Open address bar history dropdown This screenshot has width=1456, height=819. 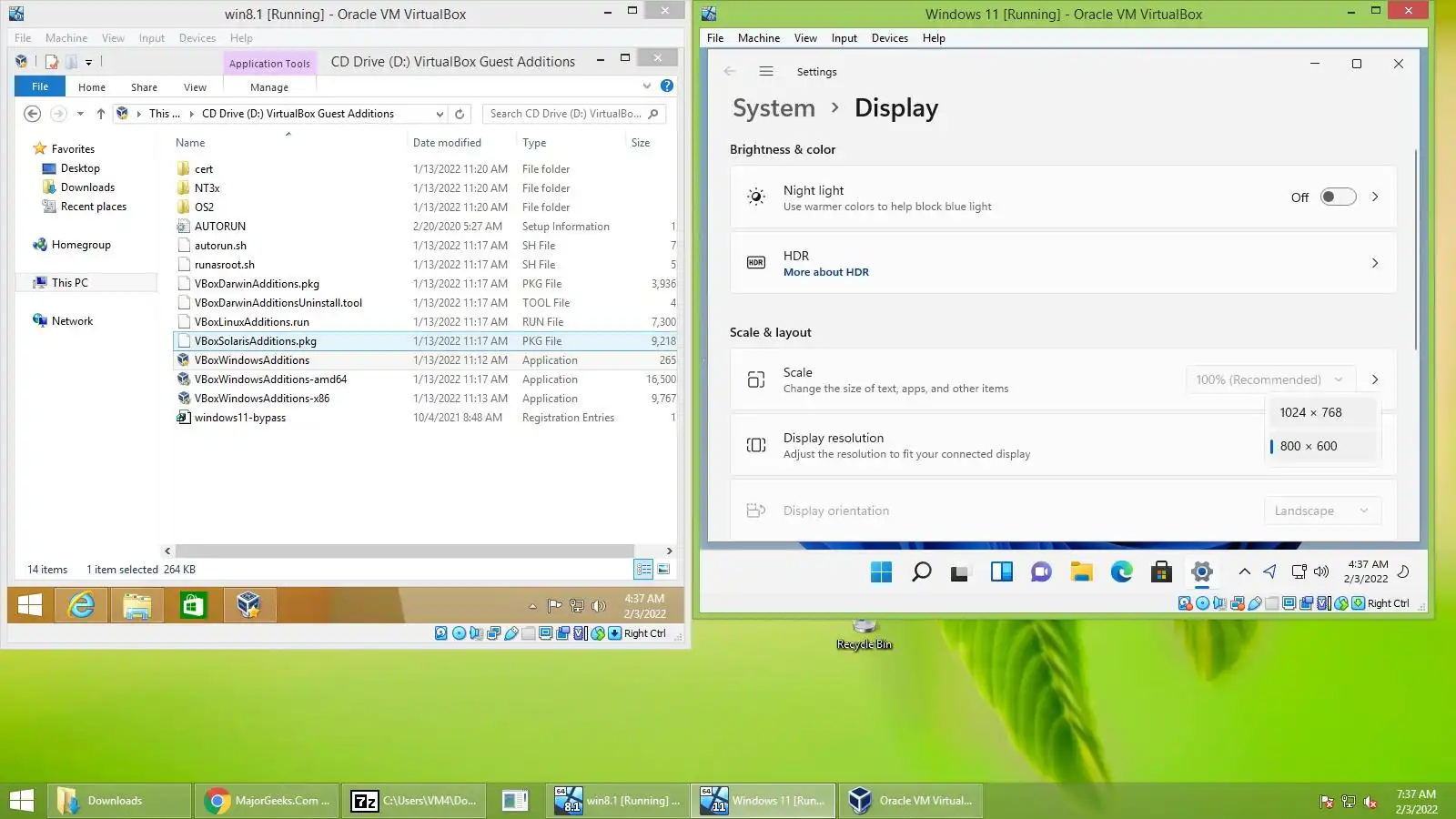pyautogui.click(x=440, y=114)
